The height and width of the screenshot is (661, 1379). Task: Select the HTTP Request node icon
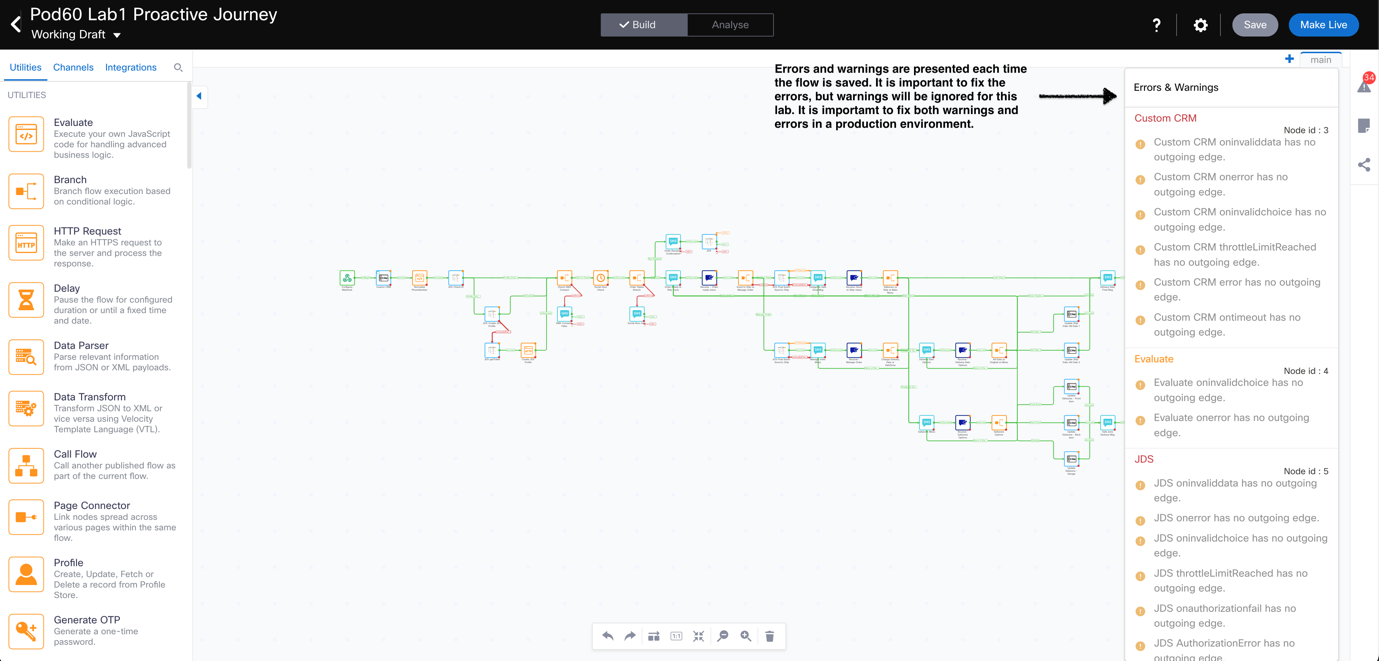[x=26, y=243]
